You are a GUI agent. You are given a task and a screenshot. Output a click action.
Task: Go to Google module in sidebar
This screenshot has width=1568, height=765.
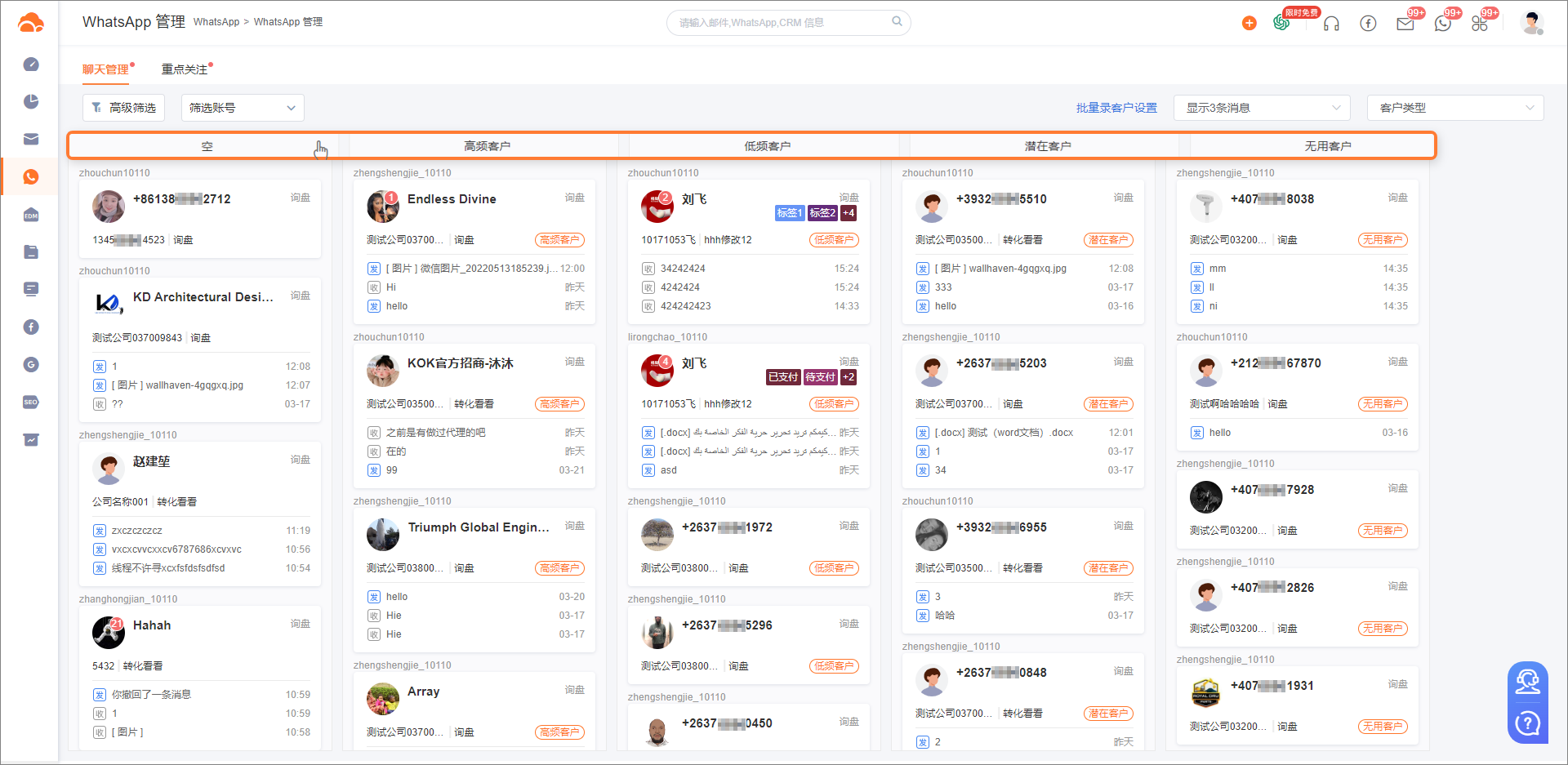pyautogui.click(x=31, y=365)
